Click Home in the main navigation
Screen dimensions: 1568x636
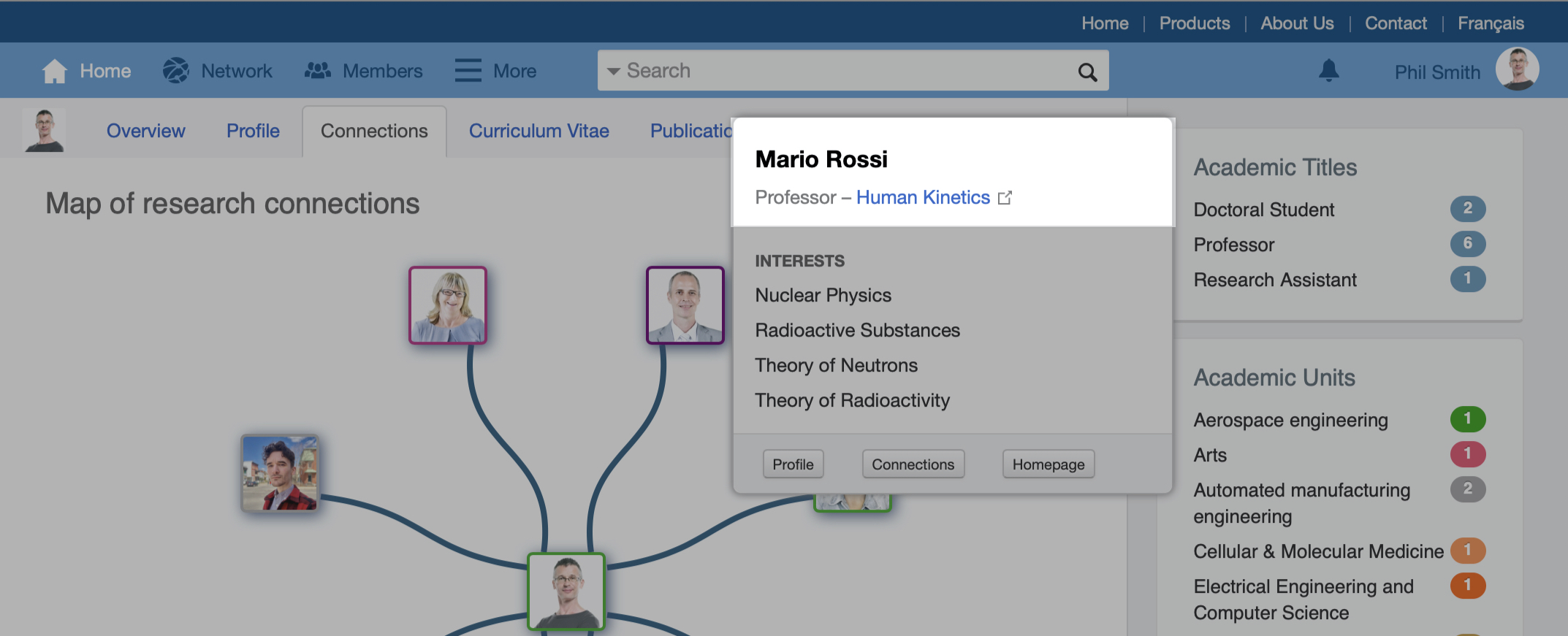[105, 71]
